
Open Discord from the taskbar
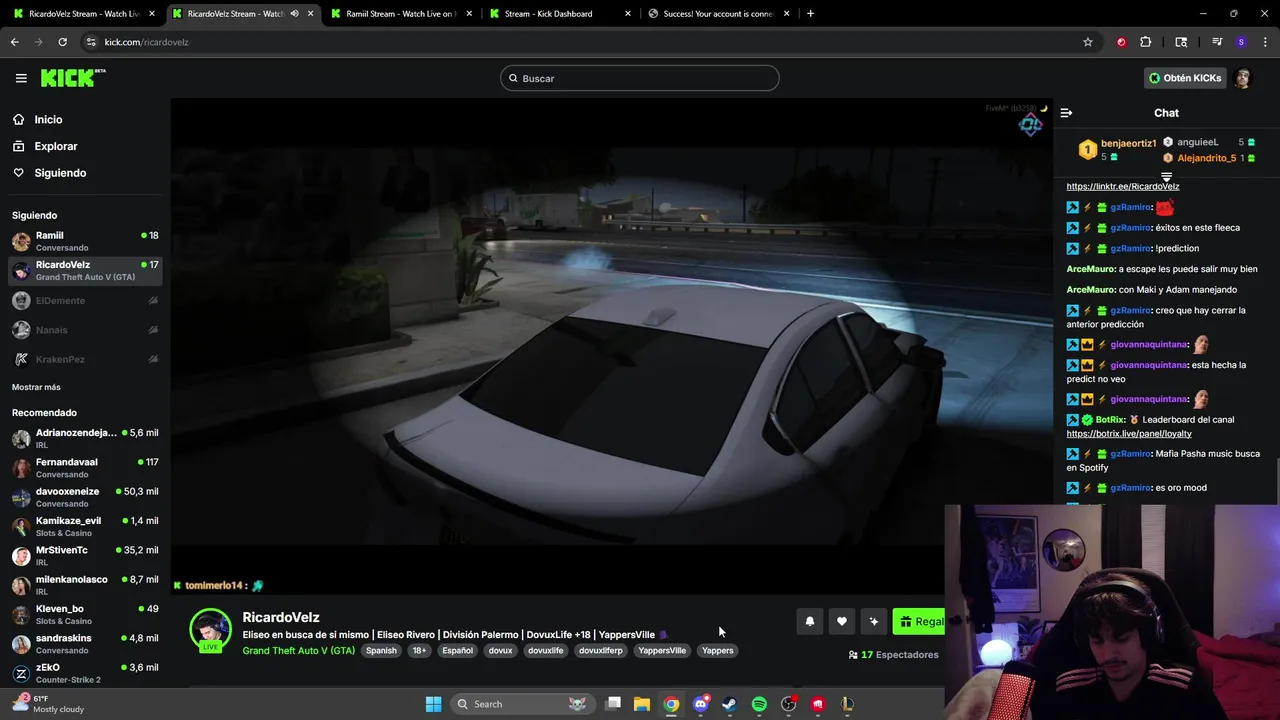[701, 704]
